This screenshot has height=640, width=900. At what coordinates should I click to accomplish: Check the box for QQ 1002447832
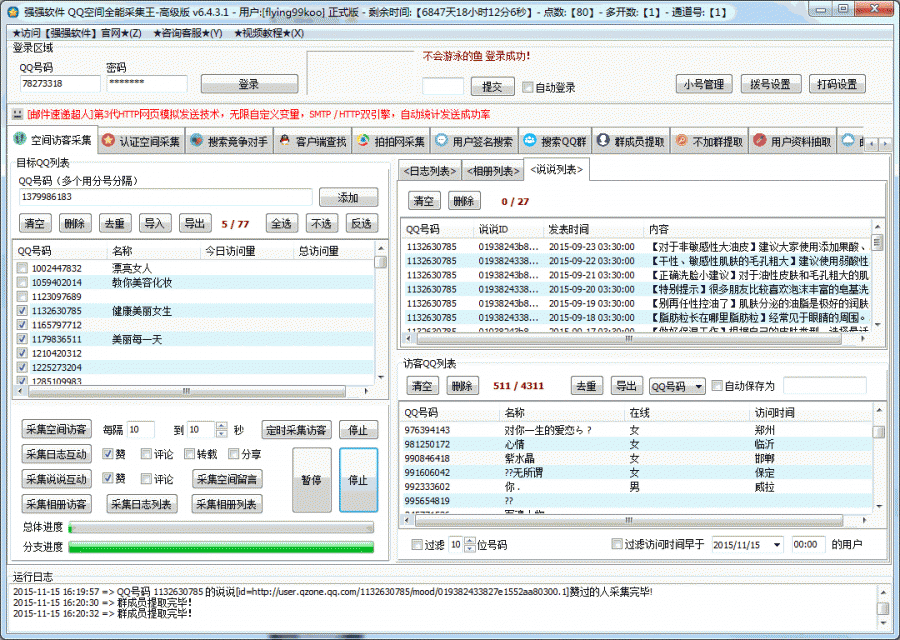click(x=22, y=268)
